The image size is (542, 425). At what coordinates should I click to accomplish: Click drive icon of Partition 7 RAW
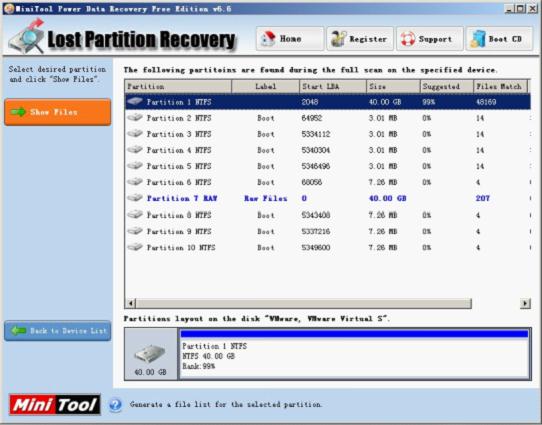[x=135, y=198]
